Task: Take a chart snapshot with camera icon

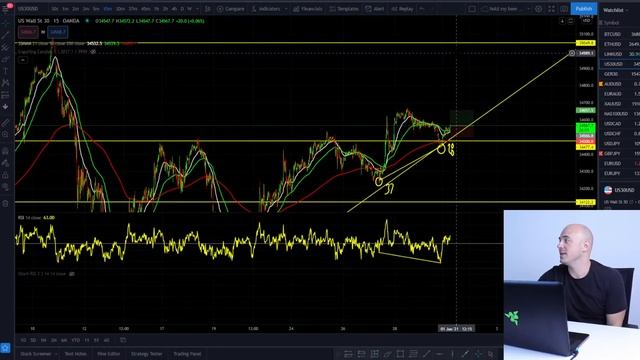Action: click(564, 9)
